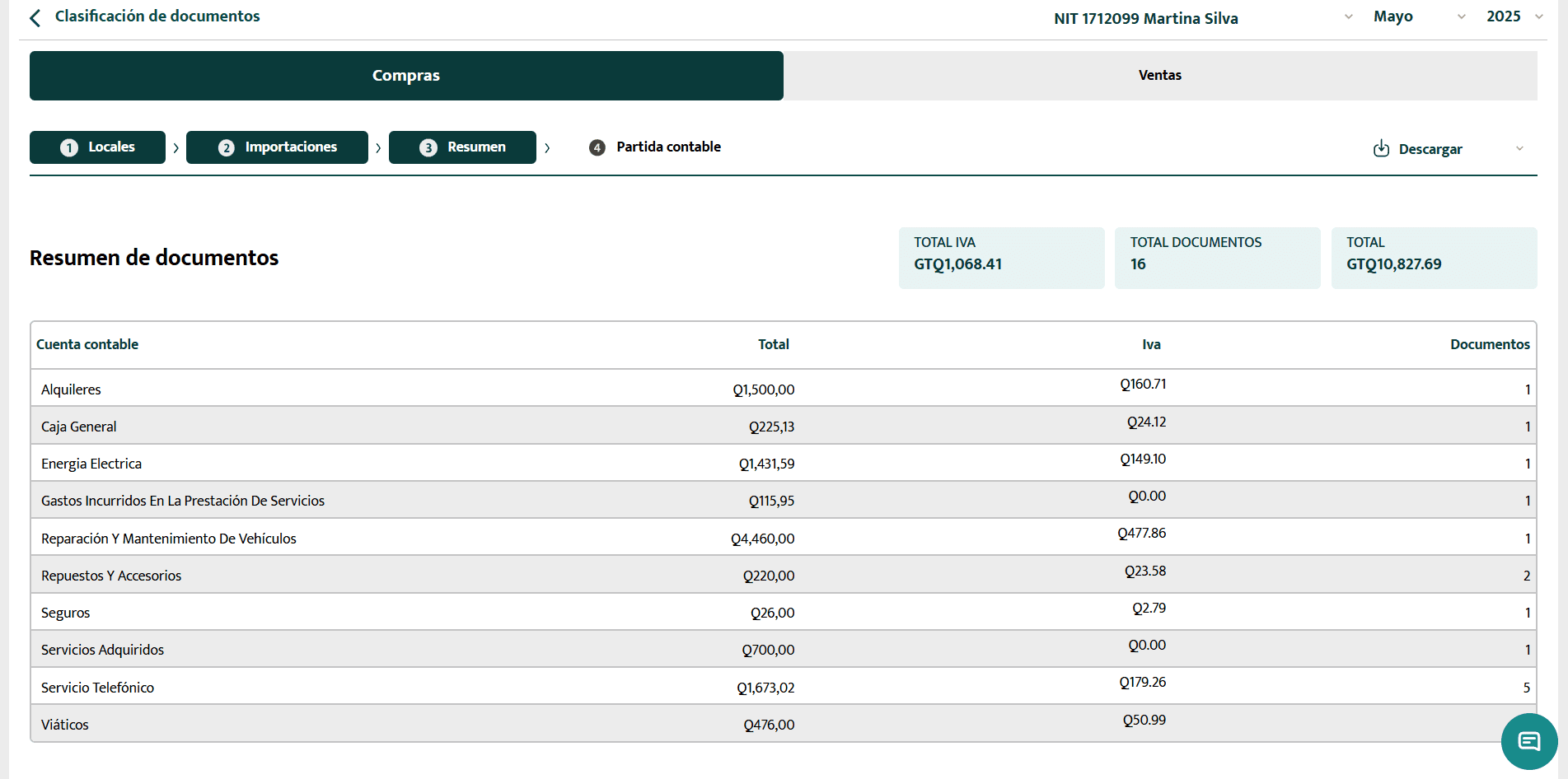Click step number 2 circle icon

coord(227,147)
